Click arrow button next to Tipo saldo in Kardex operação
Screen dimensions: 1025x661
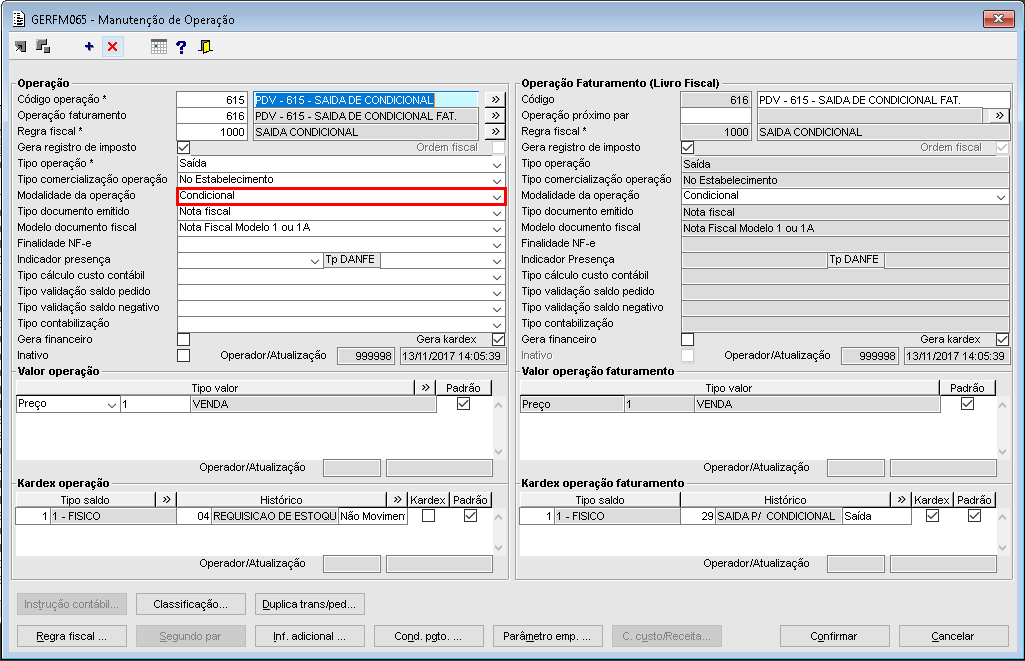(166, 500)
